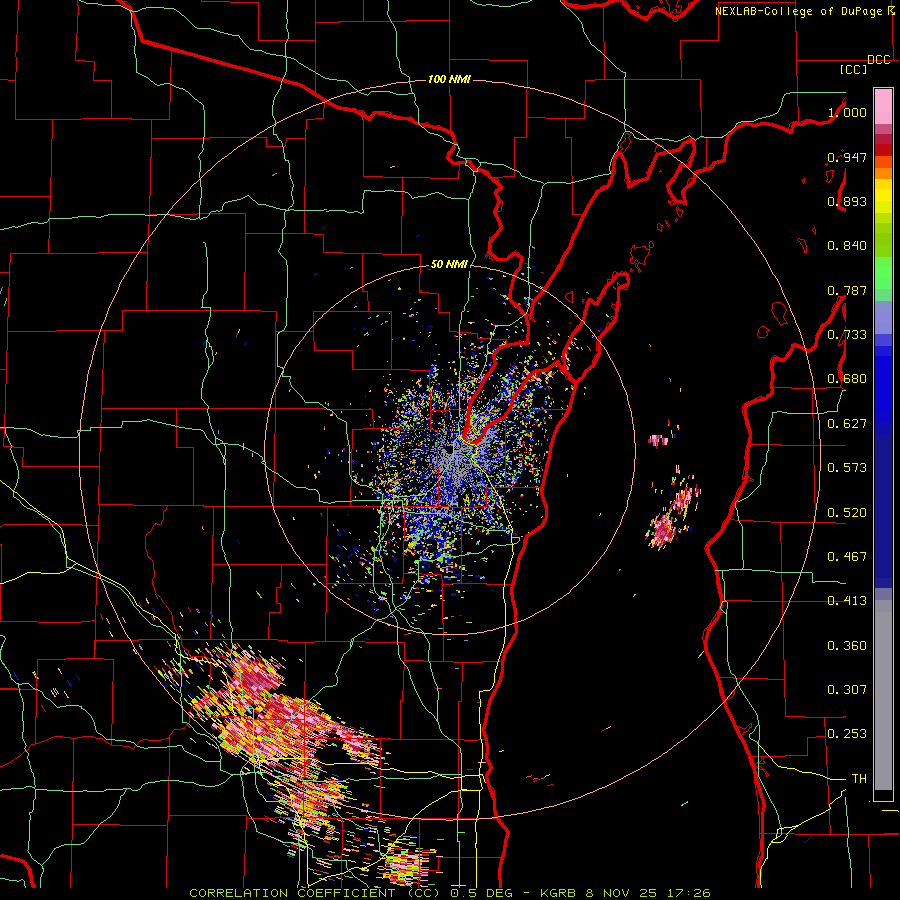Select the 0.787 legend value
Image resolution: width=900 pixels, height=900 pixels.
(x=847, y=290)
